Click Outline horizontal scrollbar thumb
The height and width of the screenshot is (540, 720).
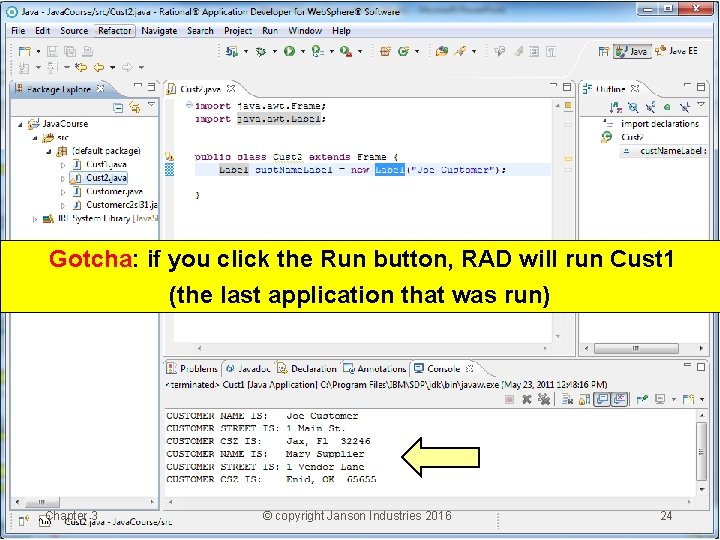(x=636, y=349)
